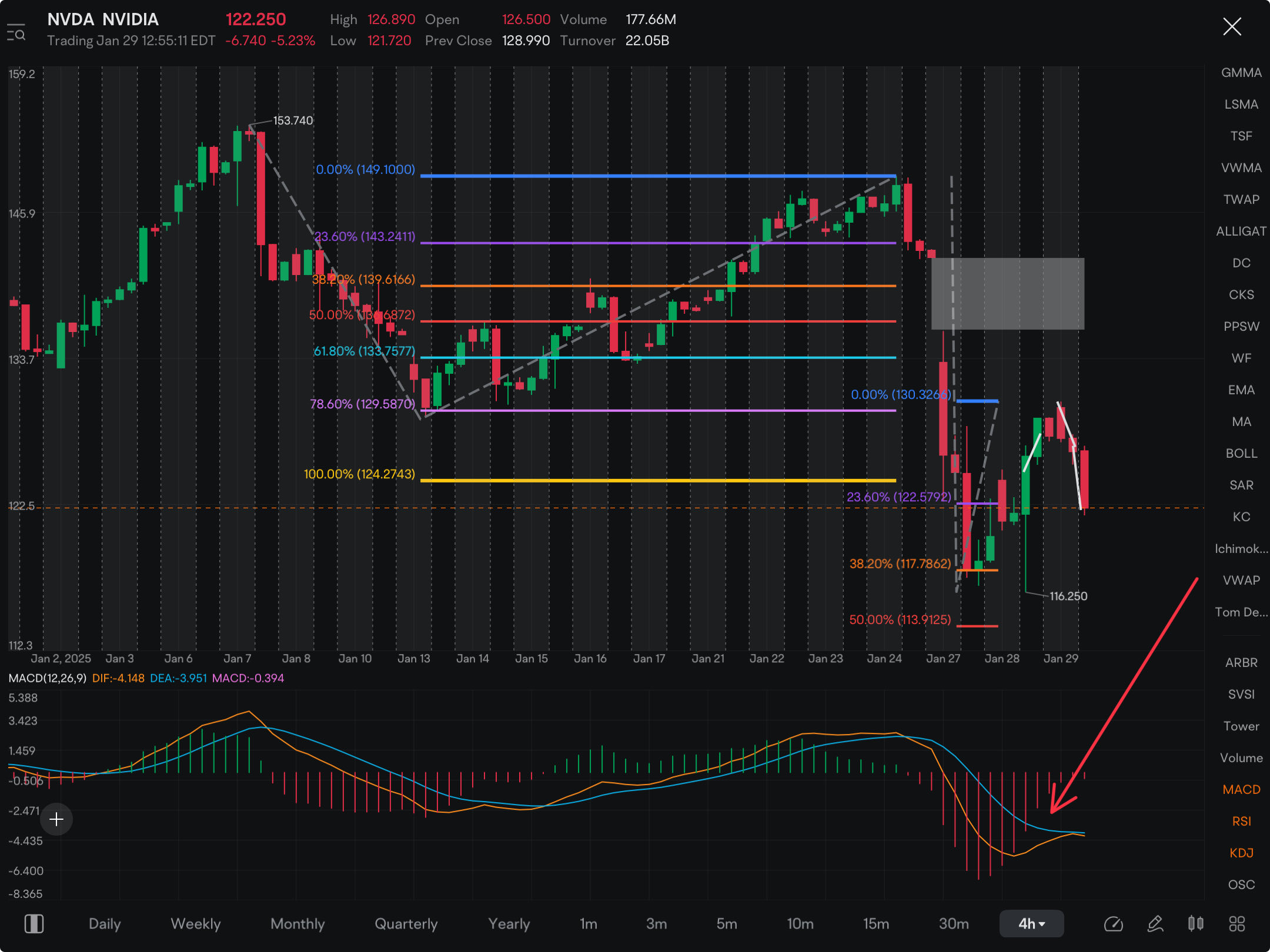The image size is (1270, 952).
Task: Enable the TWAP indicator
Action: coord(1241,200)
